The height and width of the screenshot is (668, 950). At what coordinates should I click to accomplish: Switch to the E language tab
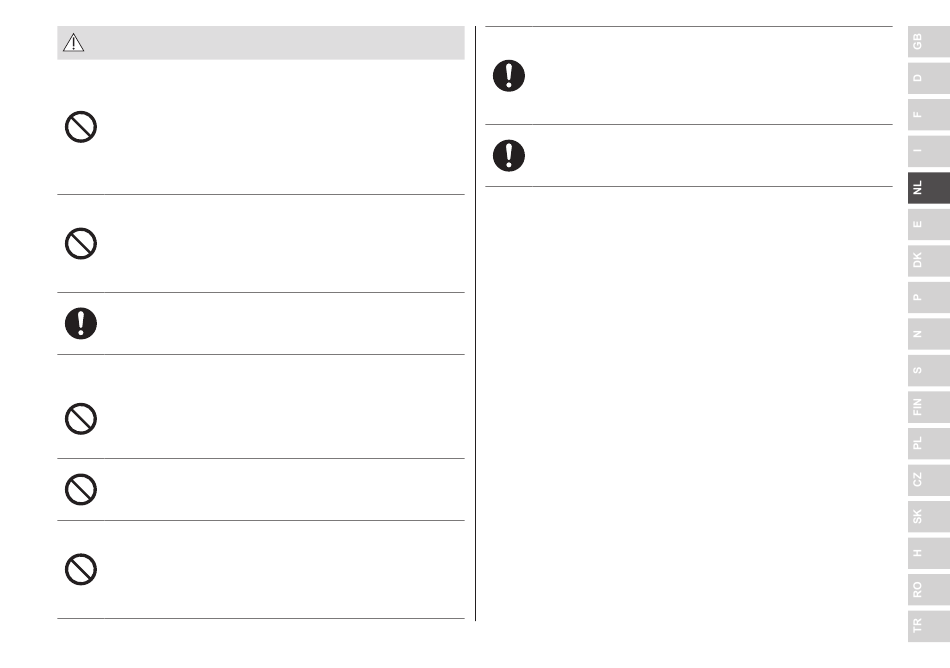929,224
